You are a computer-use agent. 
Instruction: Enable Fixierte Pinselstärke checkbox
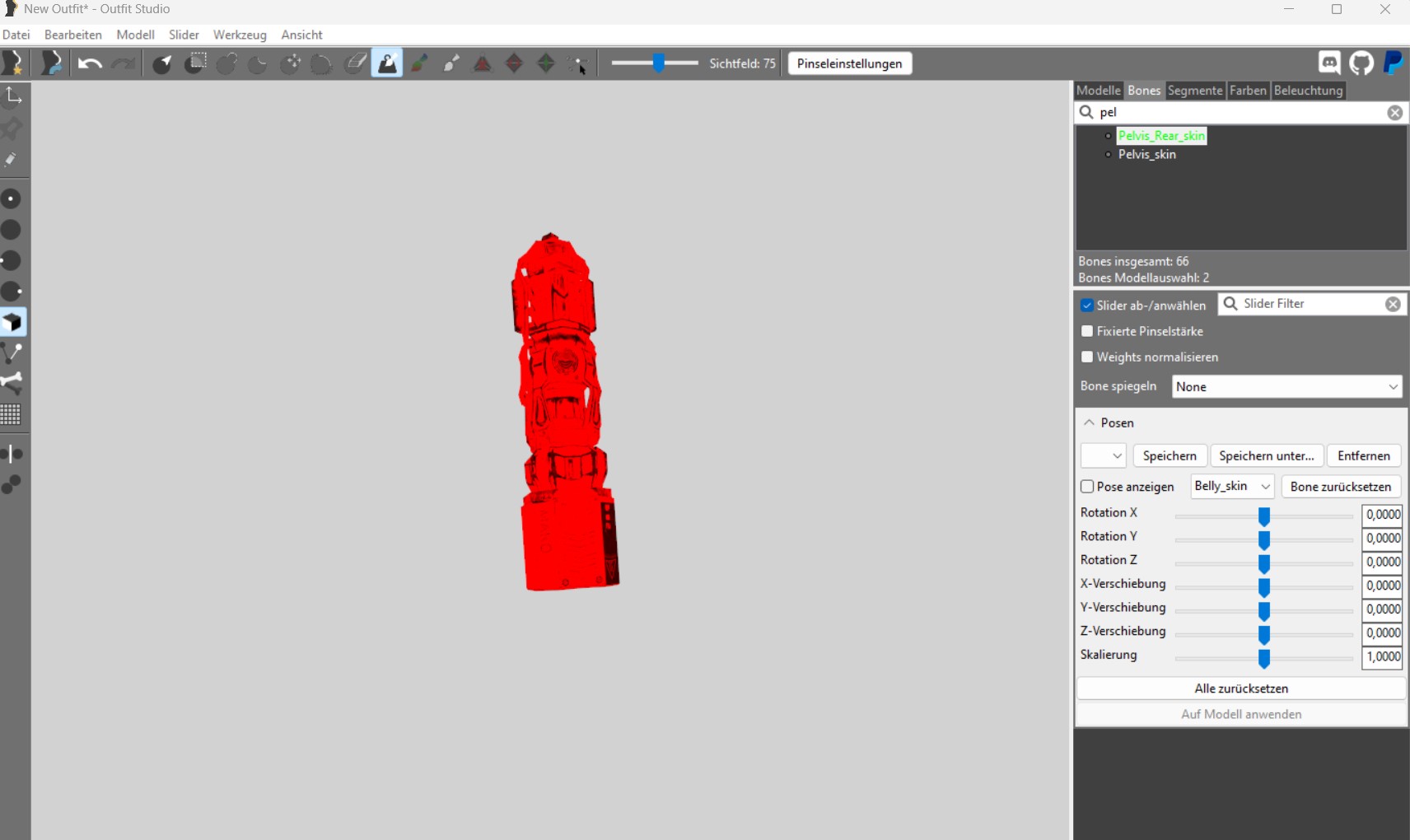[x=1087, y=331]
